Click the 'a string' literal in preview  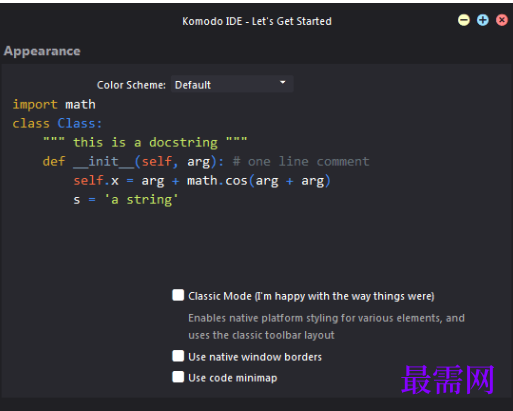tap(142, 200)
